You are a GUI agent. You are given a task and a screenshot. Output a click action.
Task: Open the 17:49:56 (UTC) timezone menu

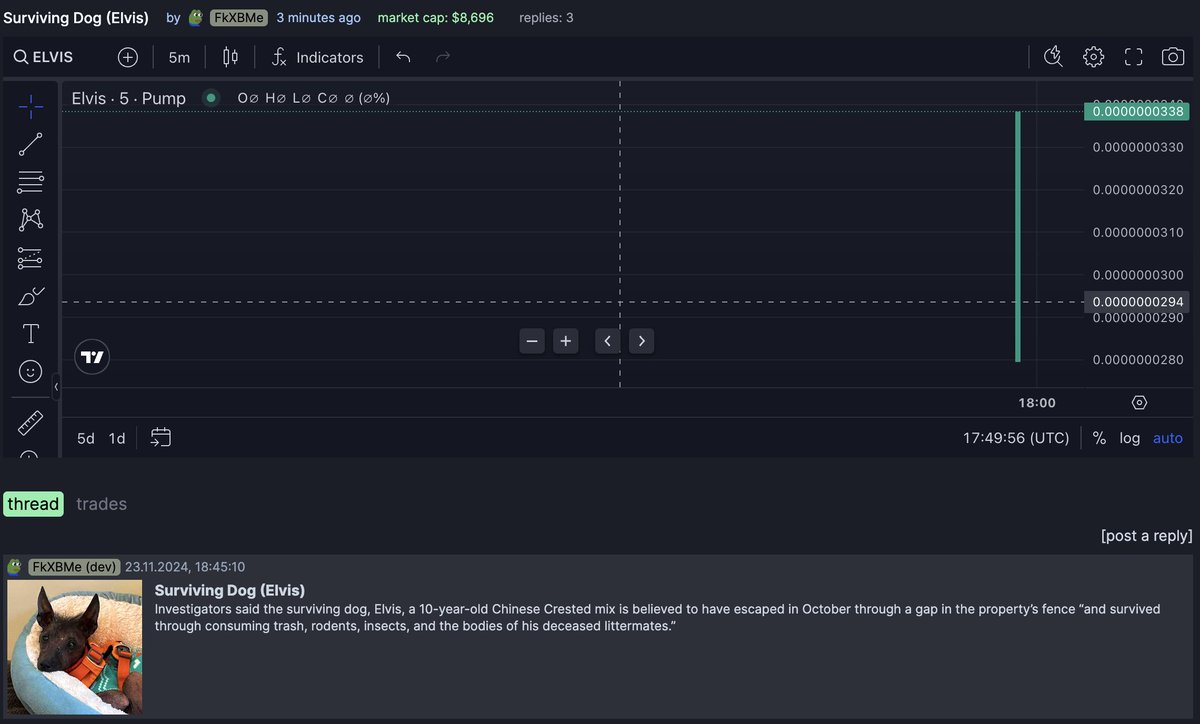1016,438
